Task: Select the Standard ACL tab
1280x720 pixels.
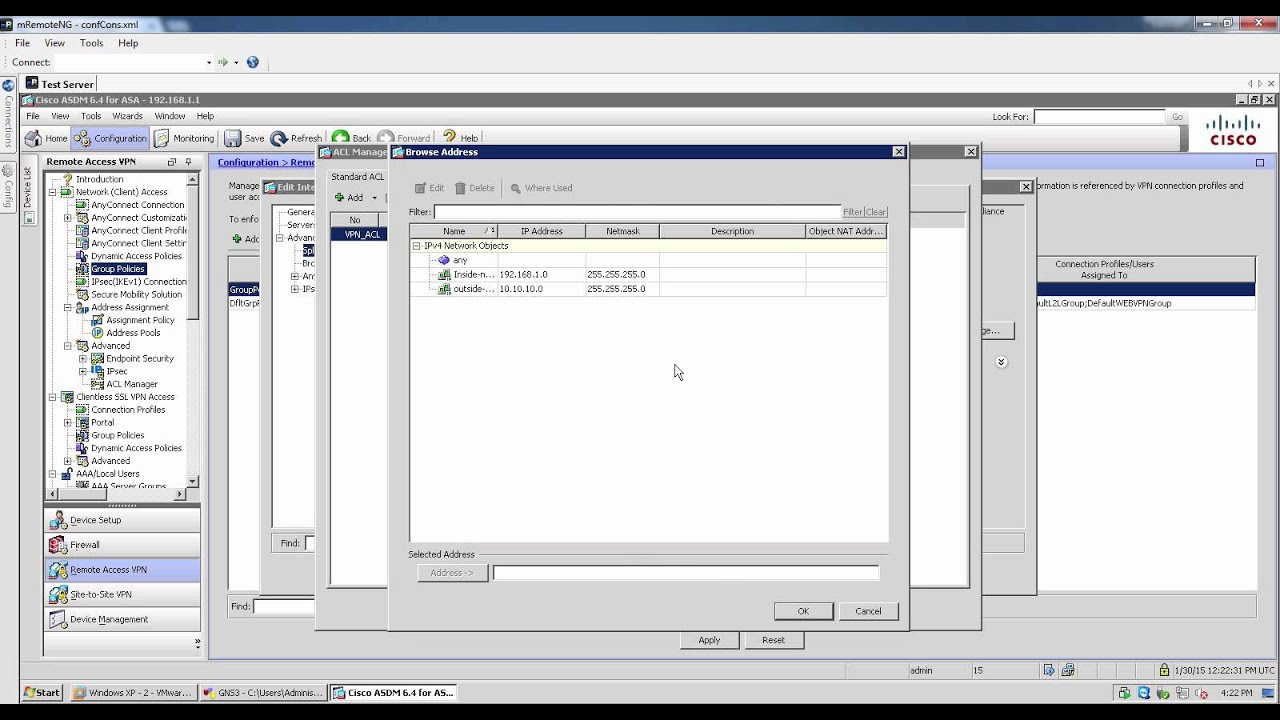Action: click(x=357, y=177)
